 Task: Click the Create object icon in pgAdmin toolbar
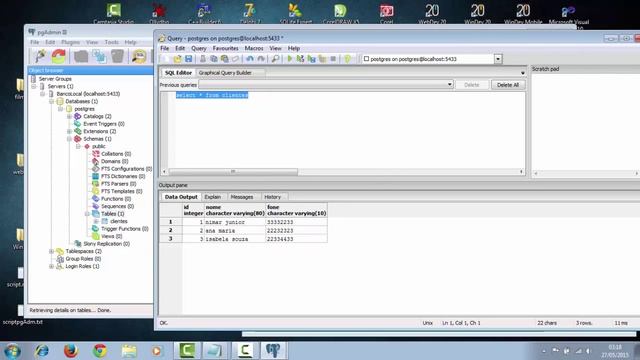tap(99, 56)
